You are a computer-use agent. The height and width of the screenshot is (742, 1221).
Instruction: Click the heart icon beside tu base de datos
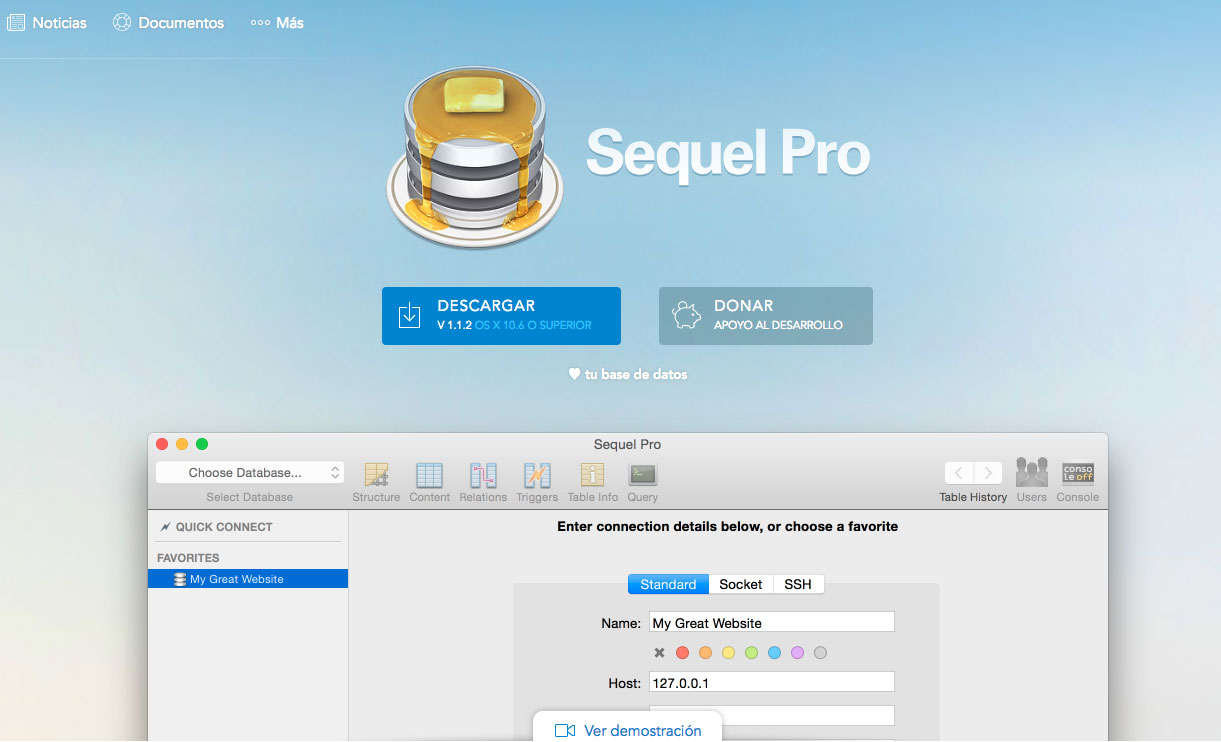coord(574,374)
